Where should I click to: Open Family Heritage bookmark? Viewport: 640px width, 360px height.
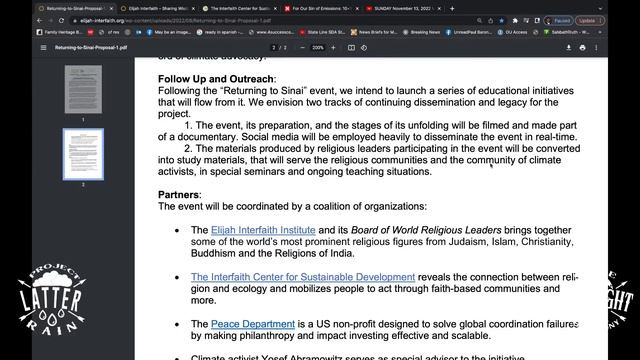[60, 32]
